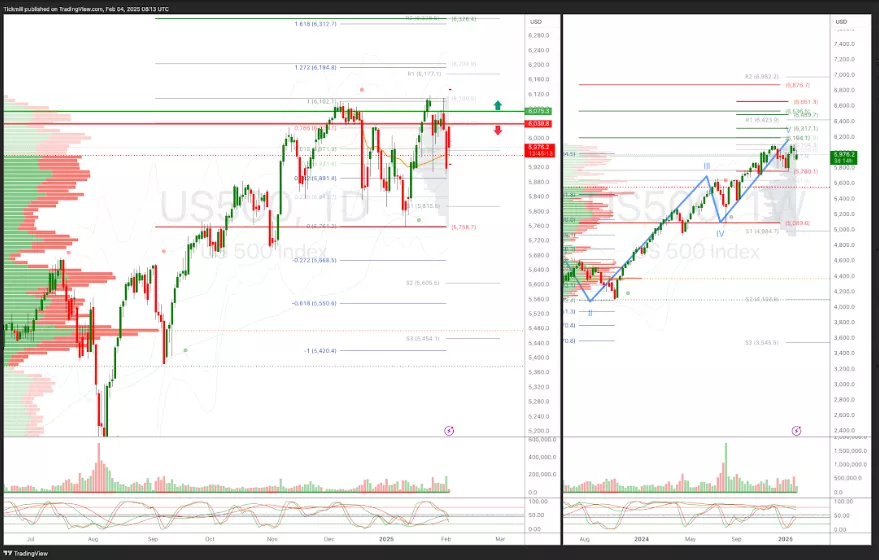Click the Jul label on daily time axis
Image resolution: width=879 pixels, height=560 pixels.
[31, 539]
